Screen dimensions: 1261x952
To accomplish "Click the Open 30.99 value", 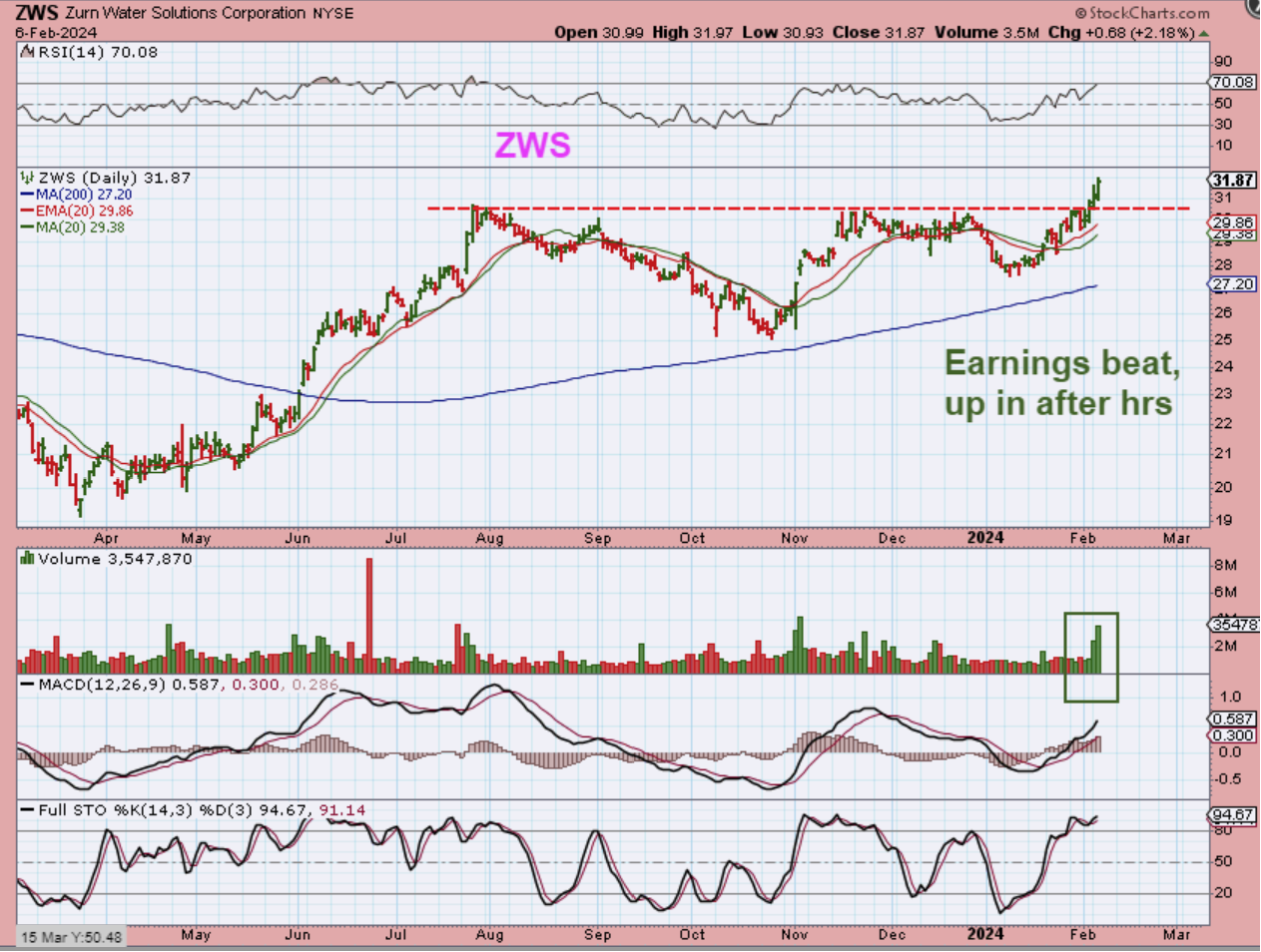I will tap(599, 32).
